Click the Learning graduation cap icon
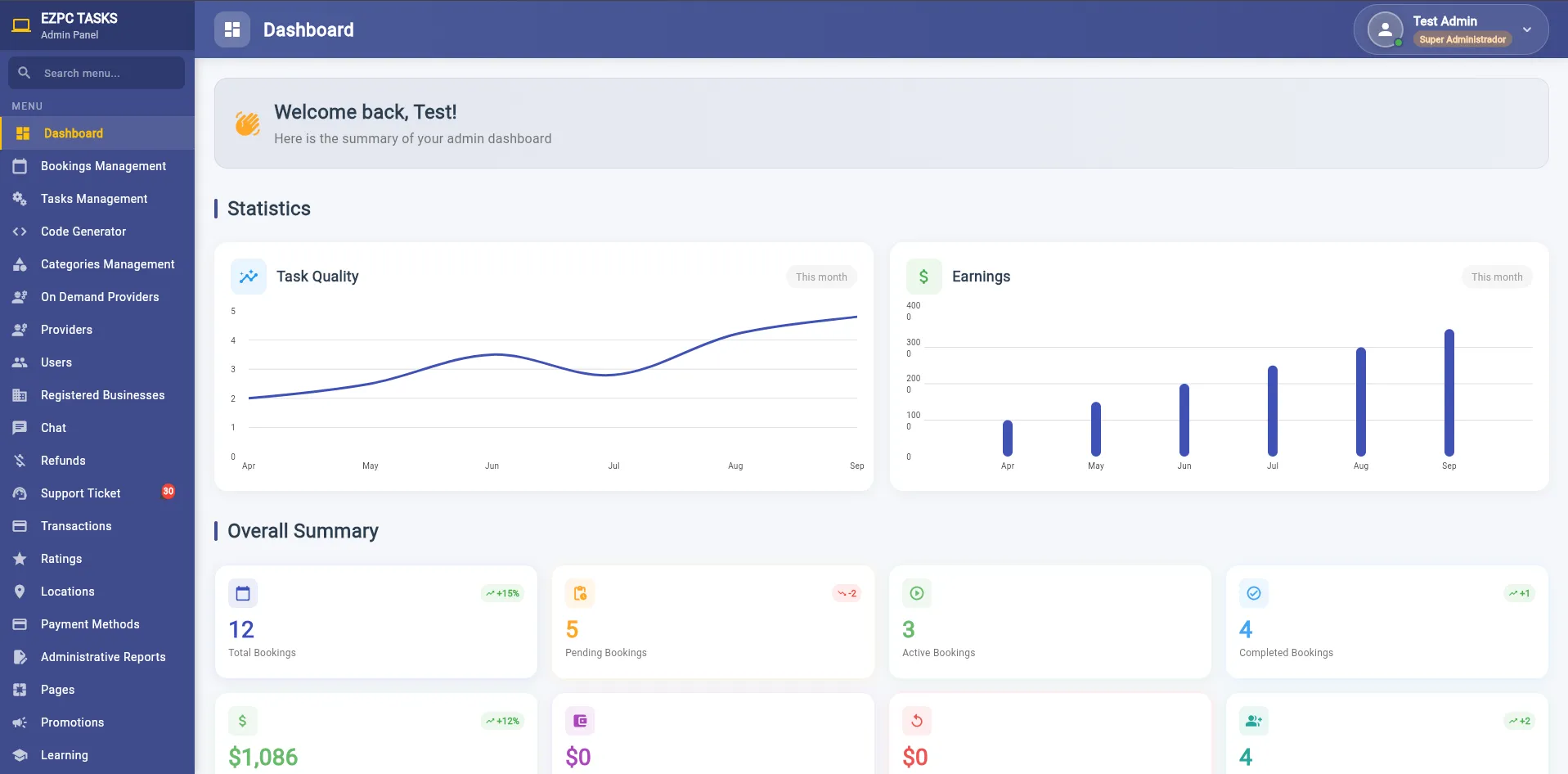Screen dimensions: 1568x774 coord(20,755)
